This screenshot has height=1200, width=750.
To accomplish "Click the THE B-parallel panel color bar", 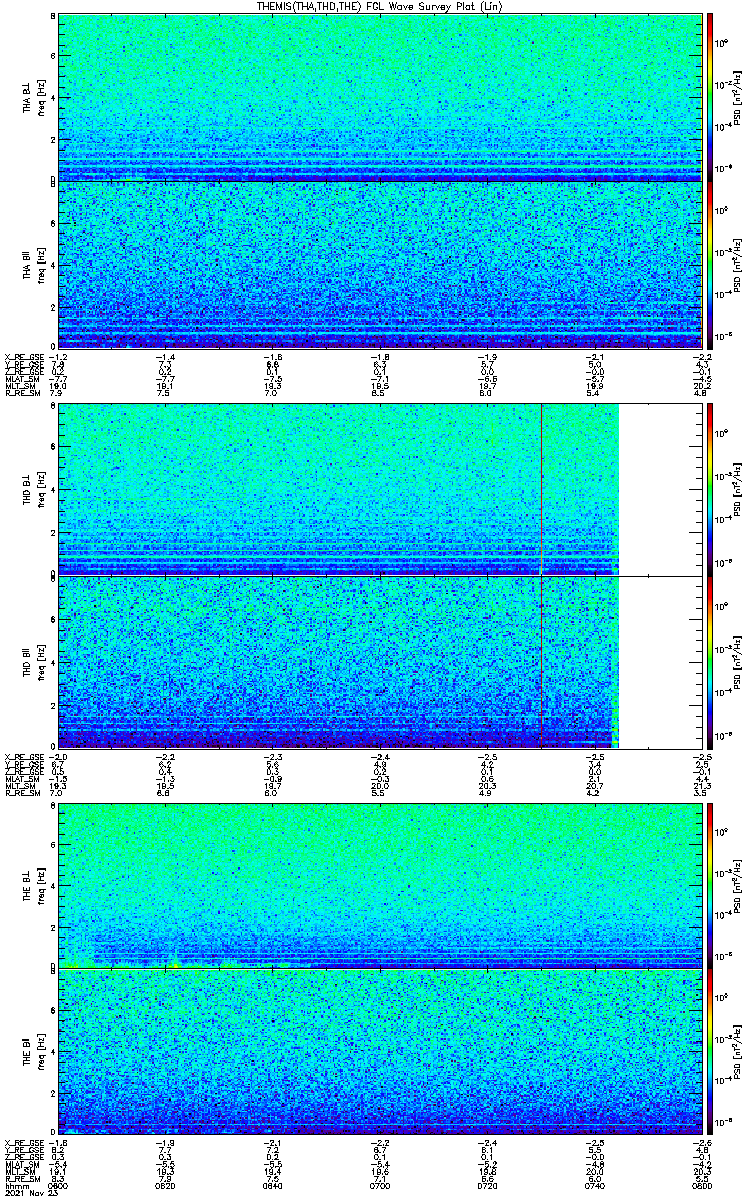I will coord(710,1053).
